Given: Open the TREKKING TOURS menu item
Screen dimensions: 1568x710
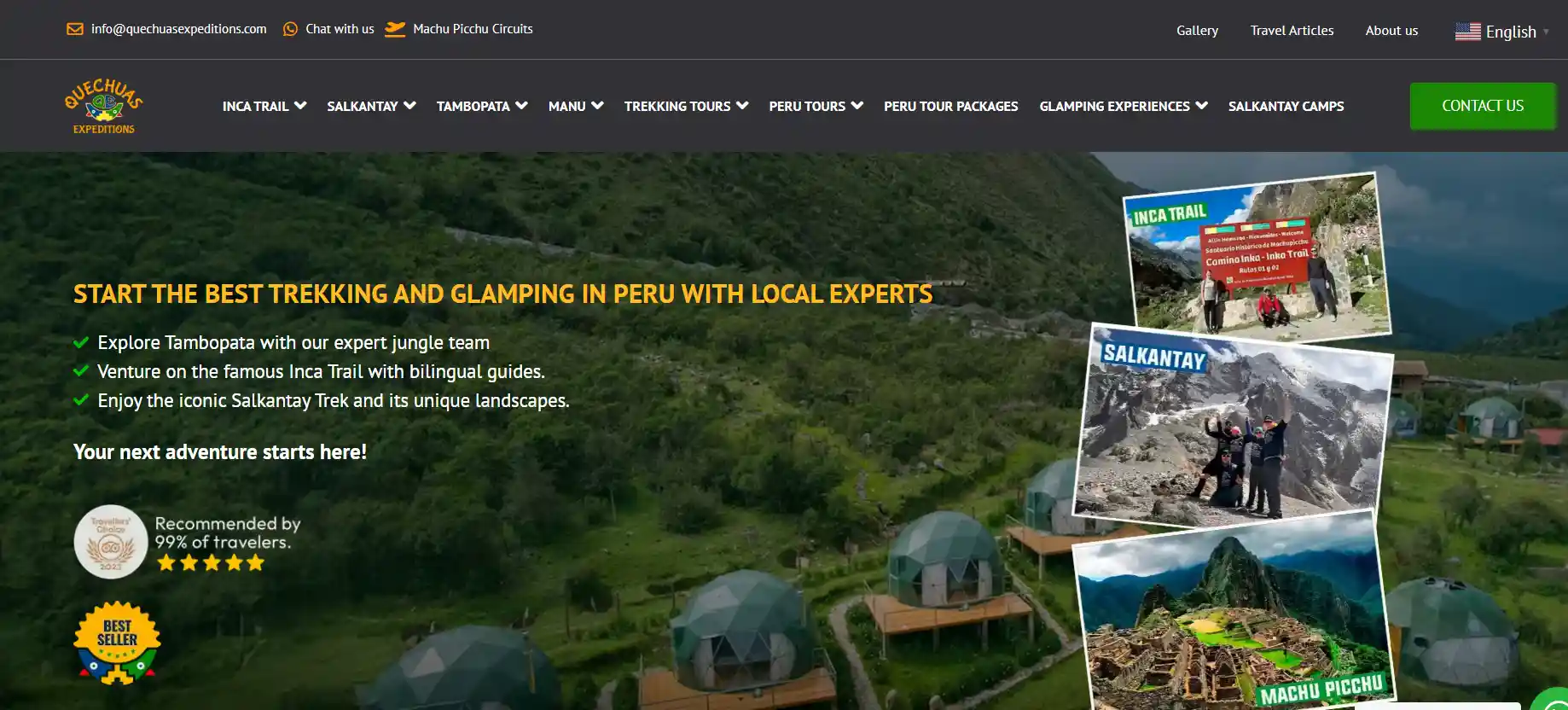Looking at the screenshot, I should (x=677, y=106).
